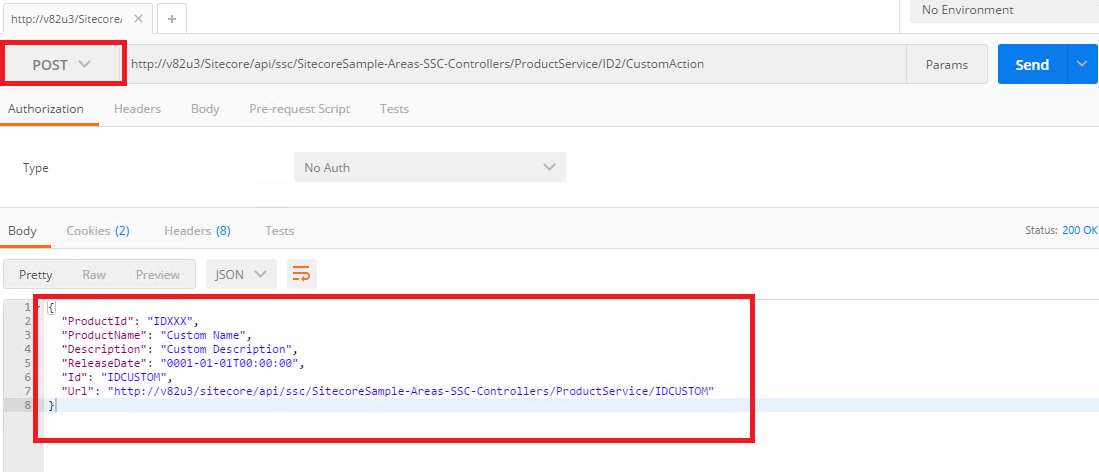This screenshot has width=1099, height=472.
Task: Click inside the request URL field
Action: pyautogui.click(x=515, y=65)
